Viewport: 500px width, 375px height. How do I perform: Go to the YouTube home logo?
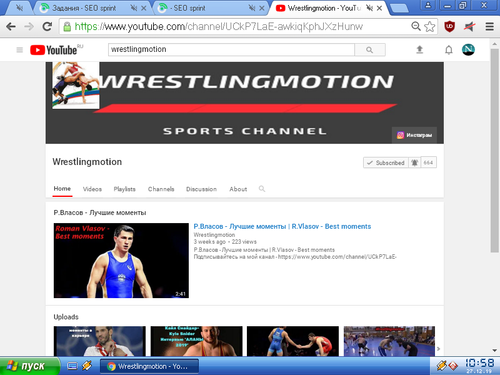(54, 50)
